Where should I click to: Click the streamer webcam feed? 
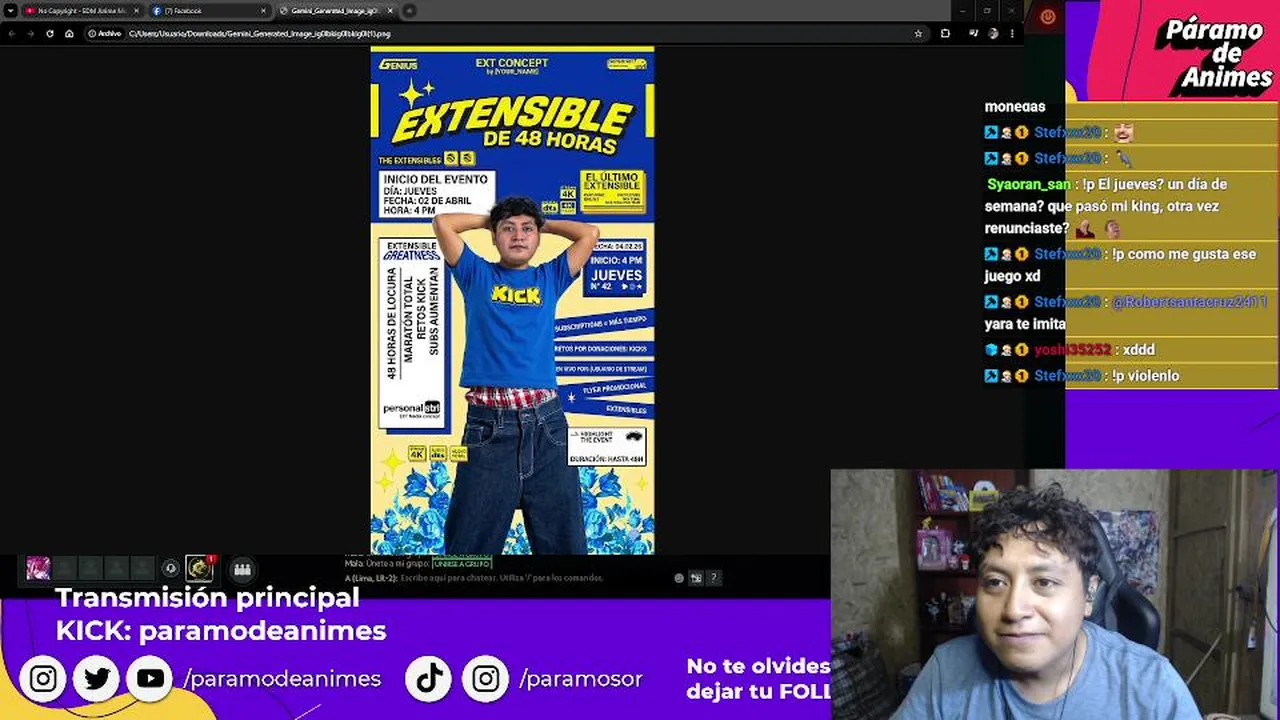click(1055, 595)
